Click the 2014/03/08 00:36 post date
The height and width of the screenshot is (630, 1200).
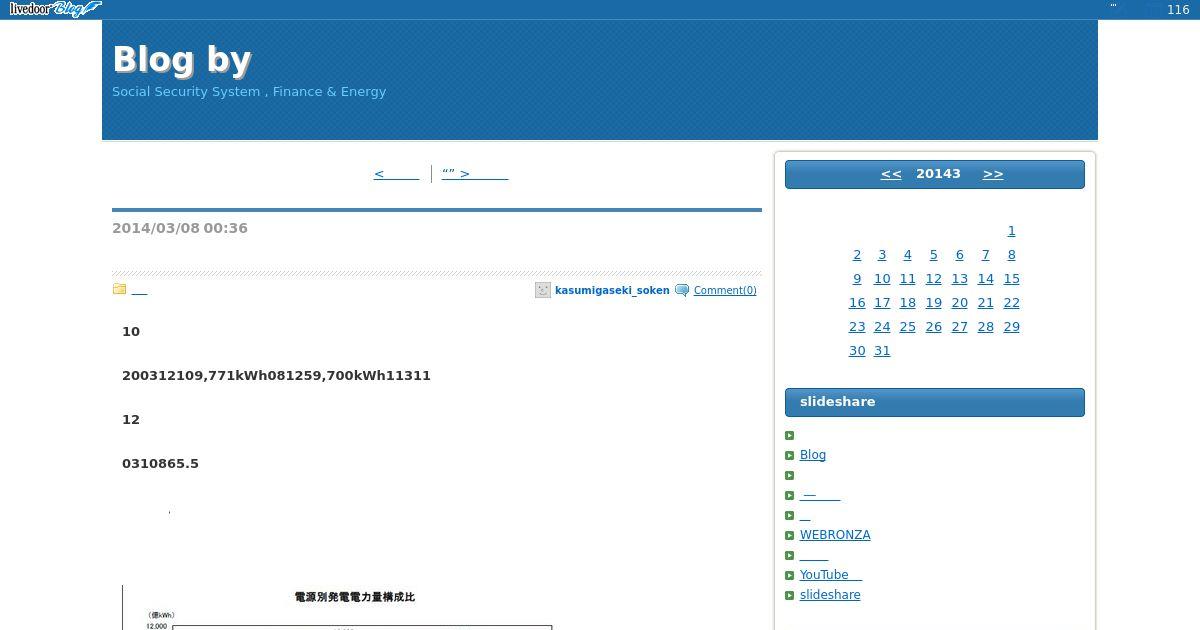click(x=180, y=228)
